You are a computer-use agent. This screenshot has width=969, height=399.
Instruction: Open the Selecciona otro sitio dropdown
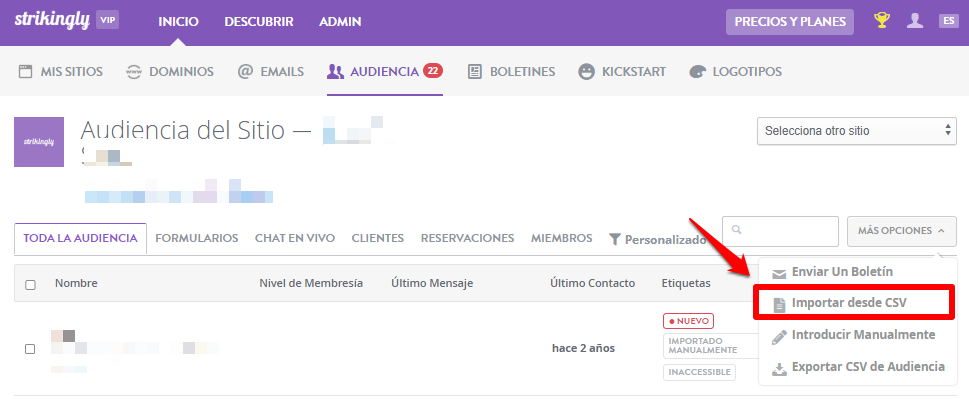857,131
